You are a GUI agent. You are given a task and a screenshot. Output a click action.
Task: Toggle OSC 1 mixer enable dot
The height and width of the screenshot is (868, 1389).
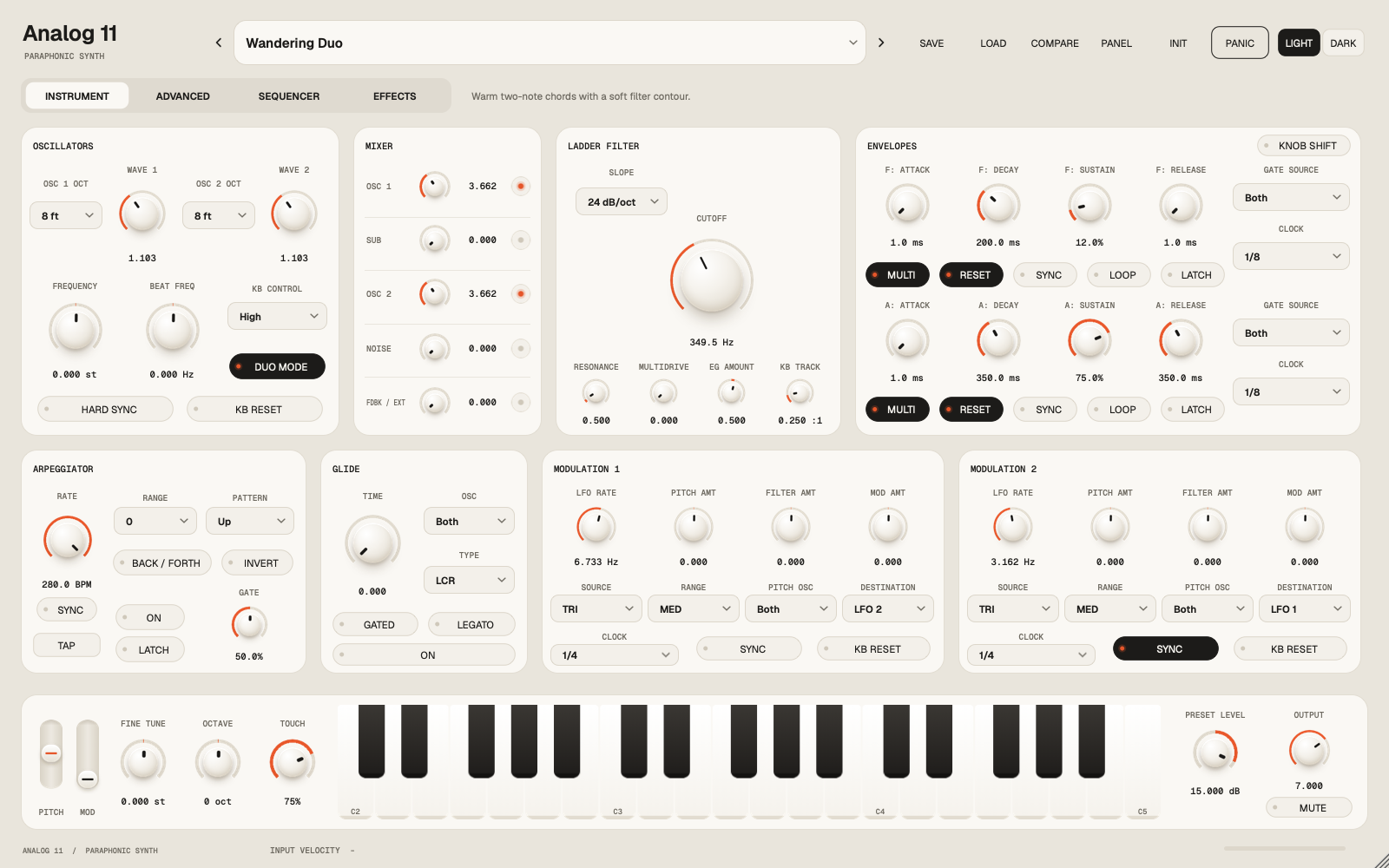click(521, 186)
